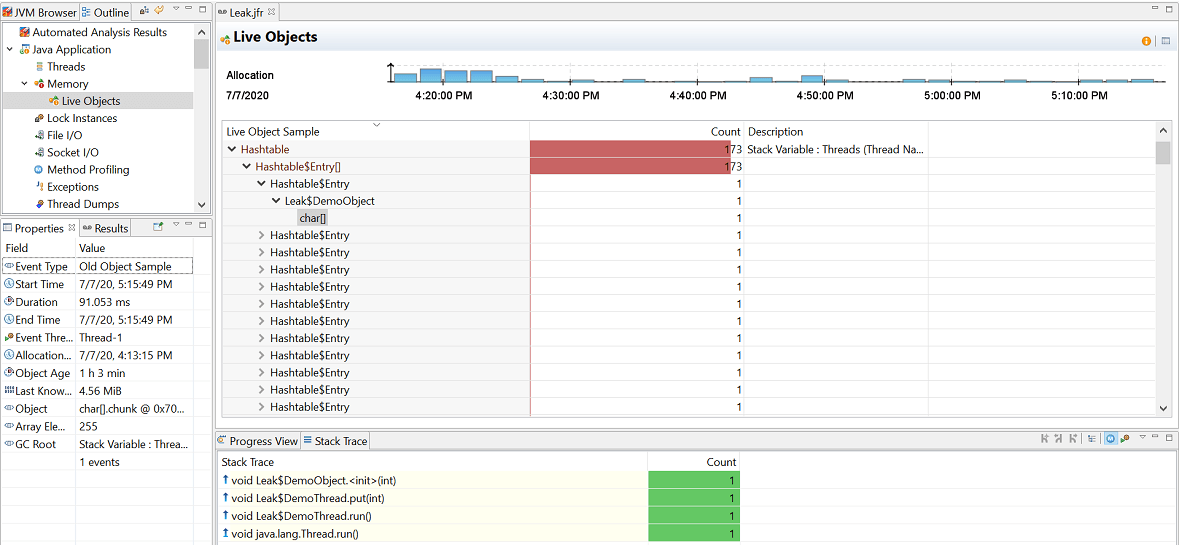Click the pin-to-selection icon in Properties toolbar
This screenshot has height=545, width=1179.
[158, 225]
